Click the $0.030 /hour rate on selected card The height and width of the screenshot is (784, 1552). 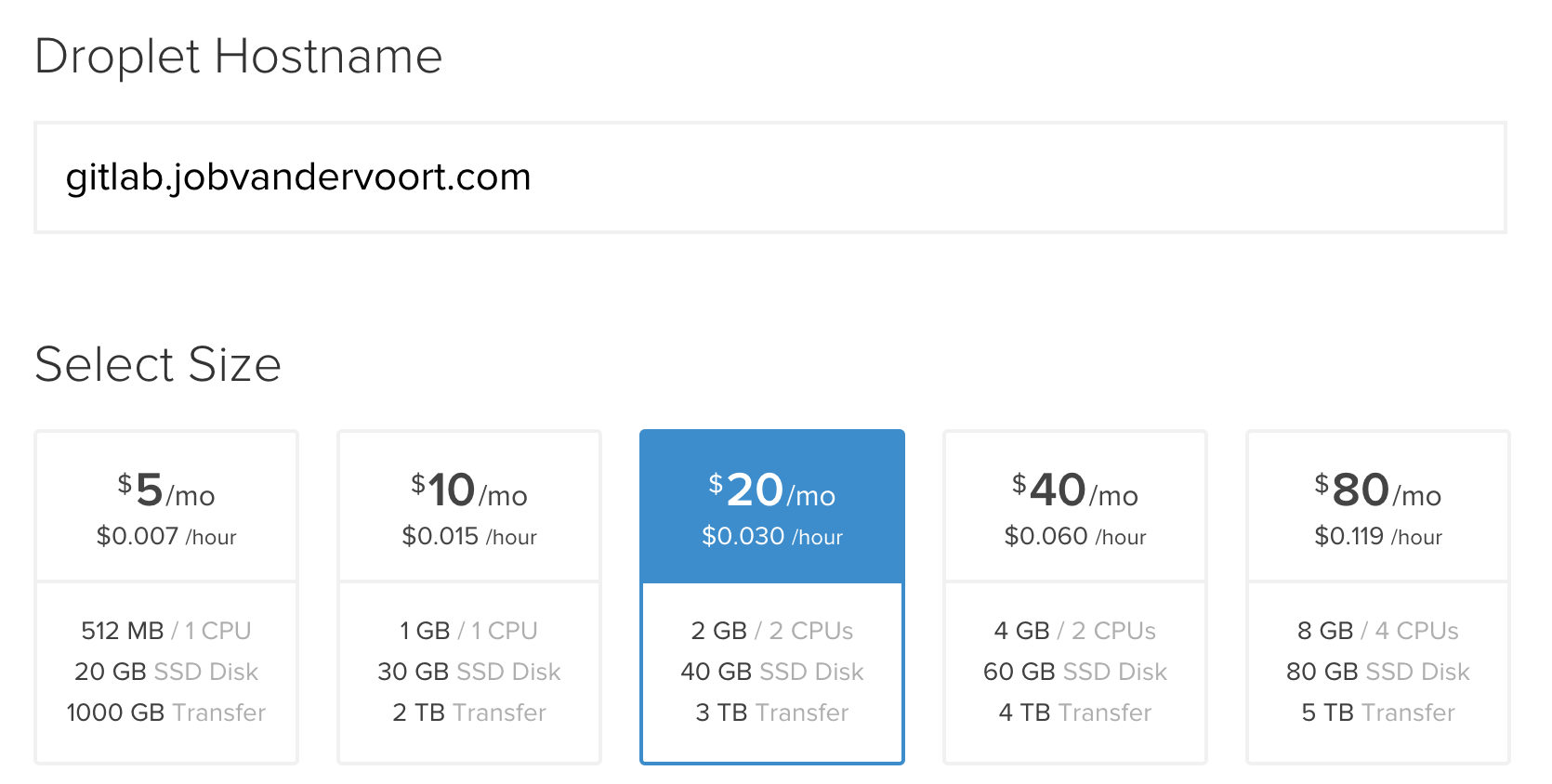(x=771, y=536)
